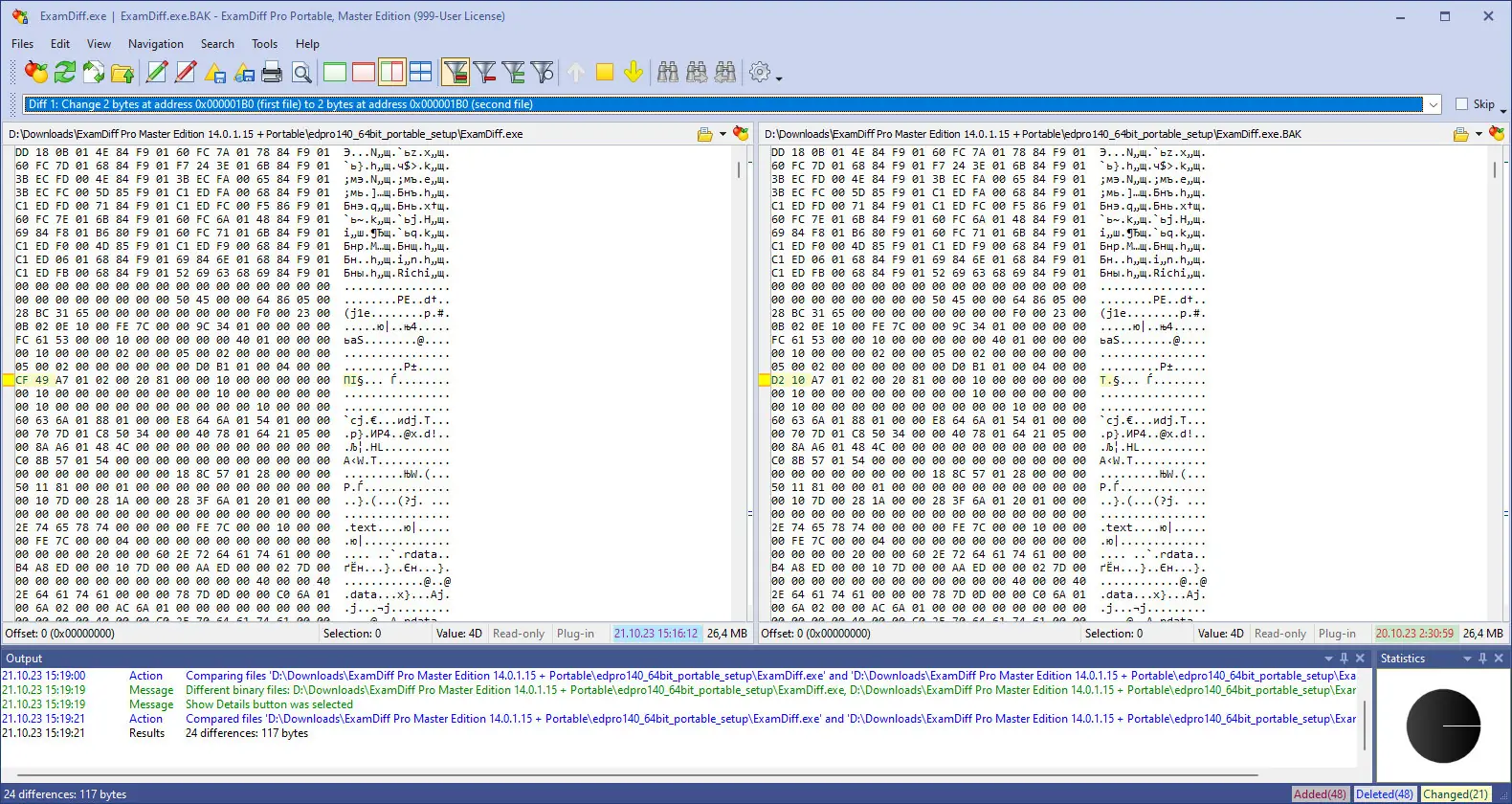Jump to next difference yellow down arrow
Image resolution: width=1512 pixels, height=804 pixels.
[x=634, y=72]
